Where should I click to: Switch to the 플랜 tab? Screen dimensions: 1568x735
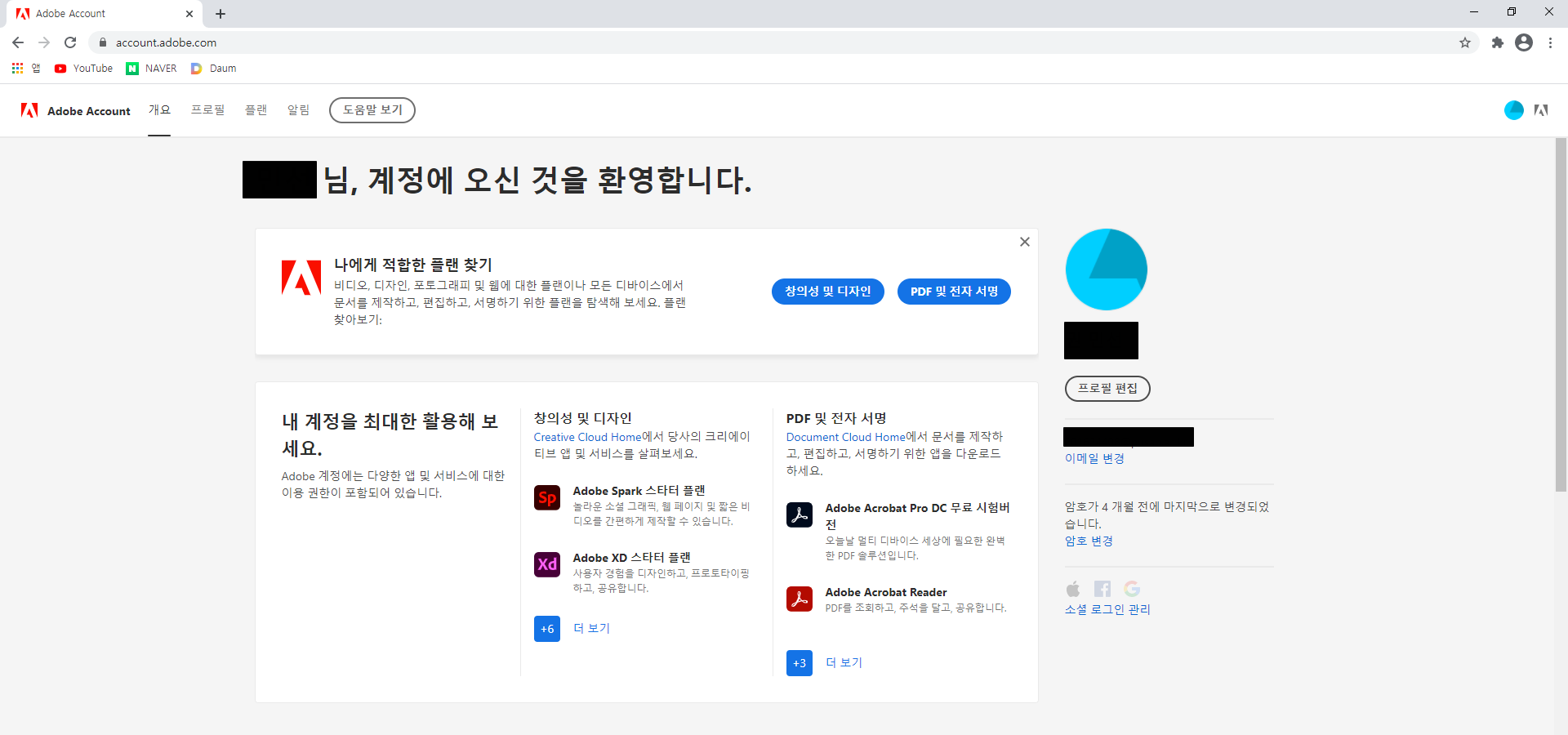point(256,110)
